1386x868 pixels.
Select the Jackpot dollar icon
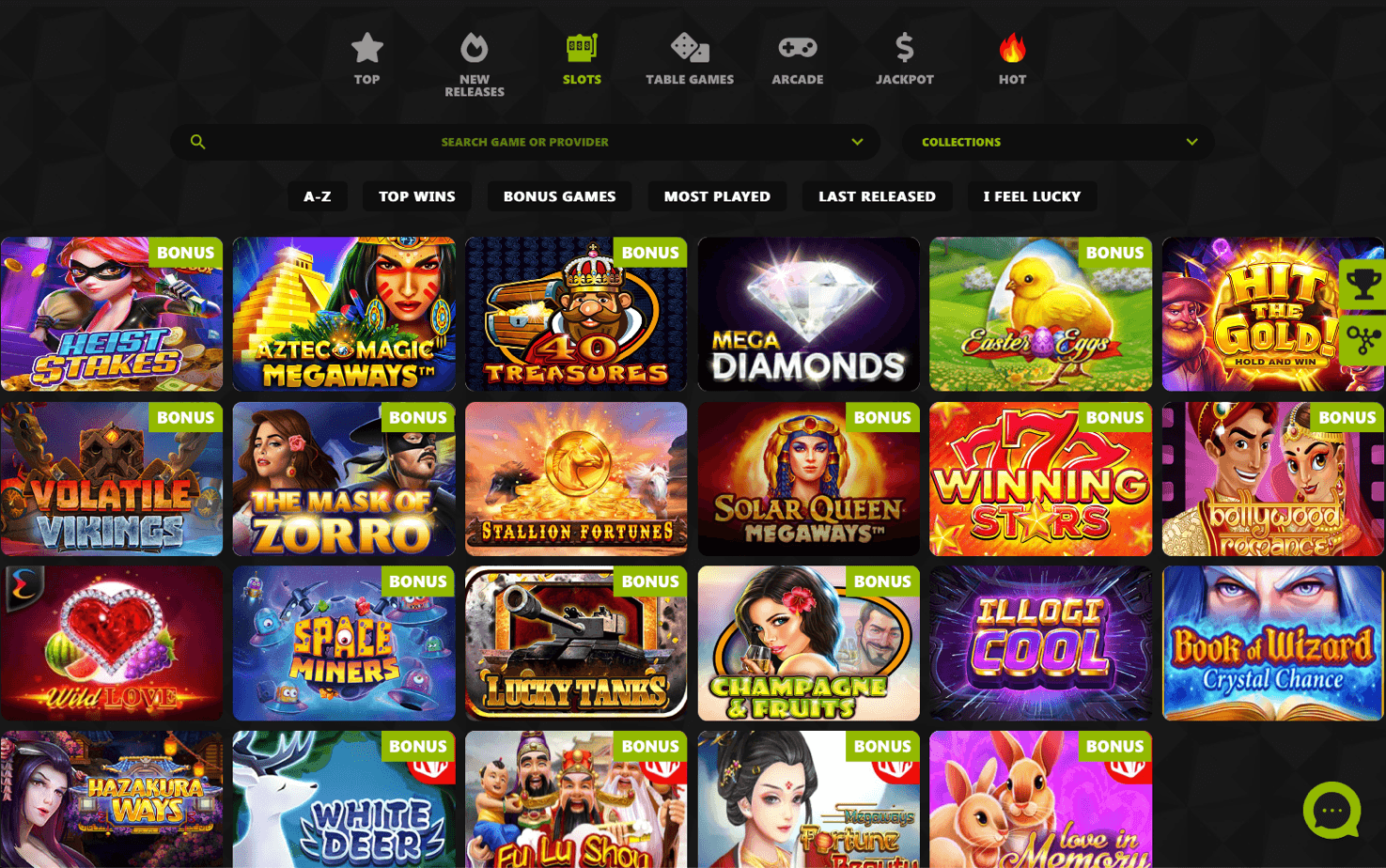tap(905, 47)
